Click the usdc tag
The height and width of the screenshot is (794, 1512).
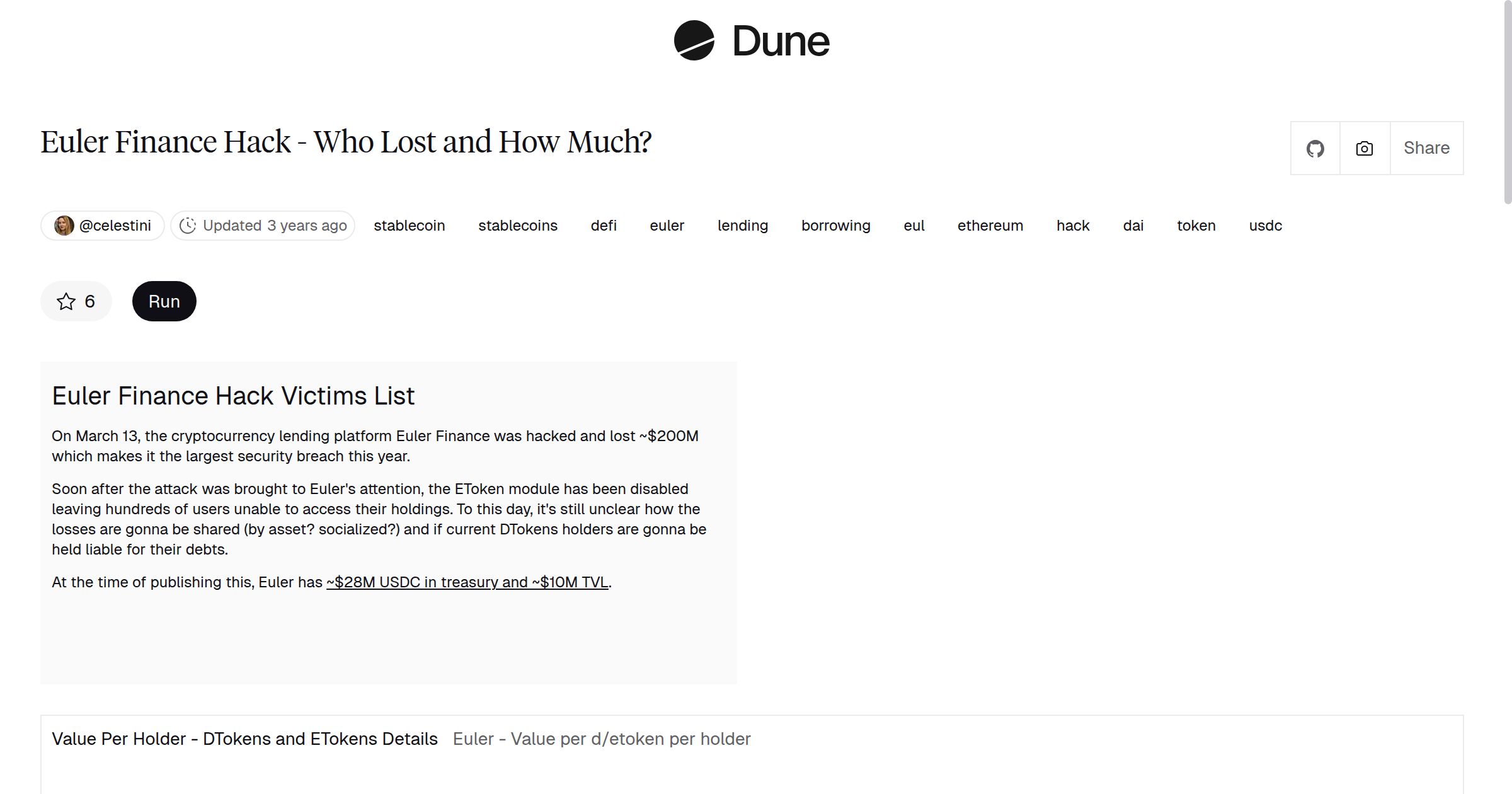click(1265, 226)
